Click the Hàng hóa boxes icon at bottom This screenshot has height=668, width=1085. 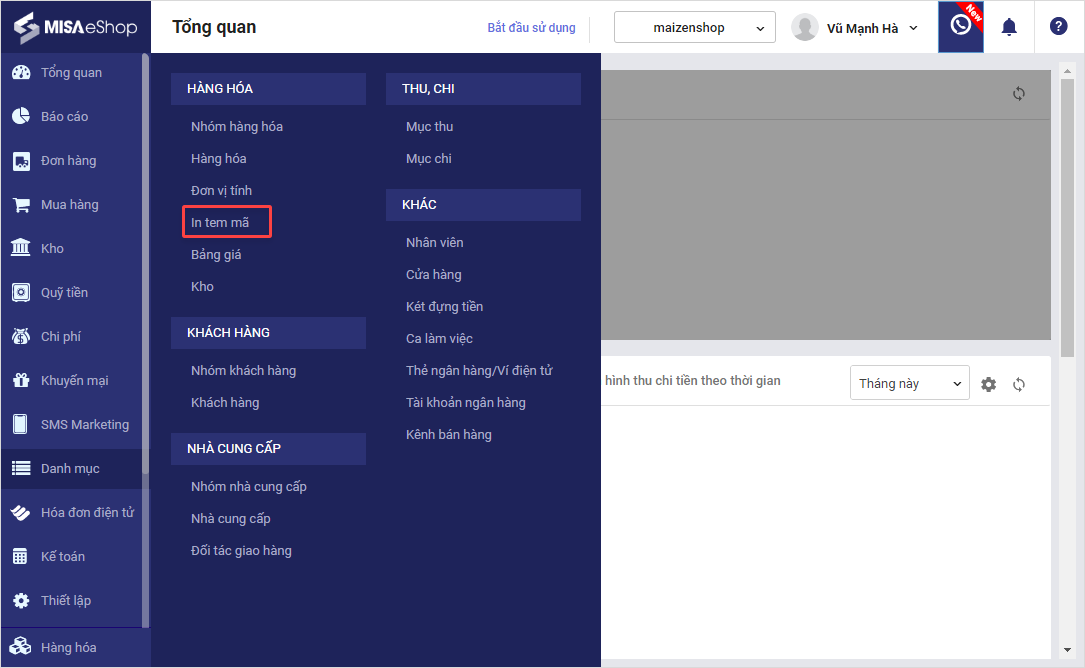point(21,647)
